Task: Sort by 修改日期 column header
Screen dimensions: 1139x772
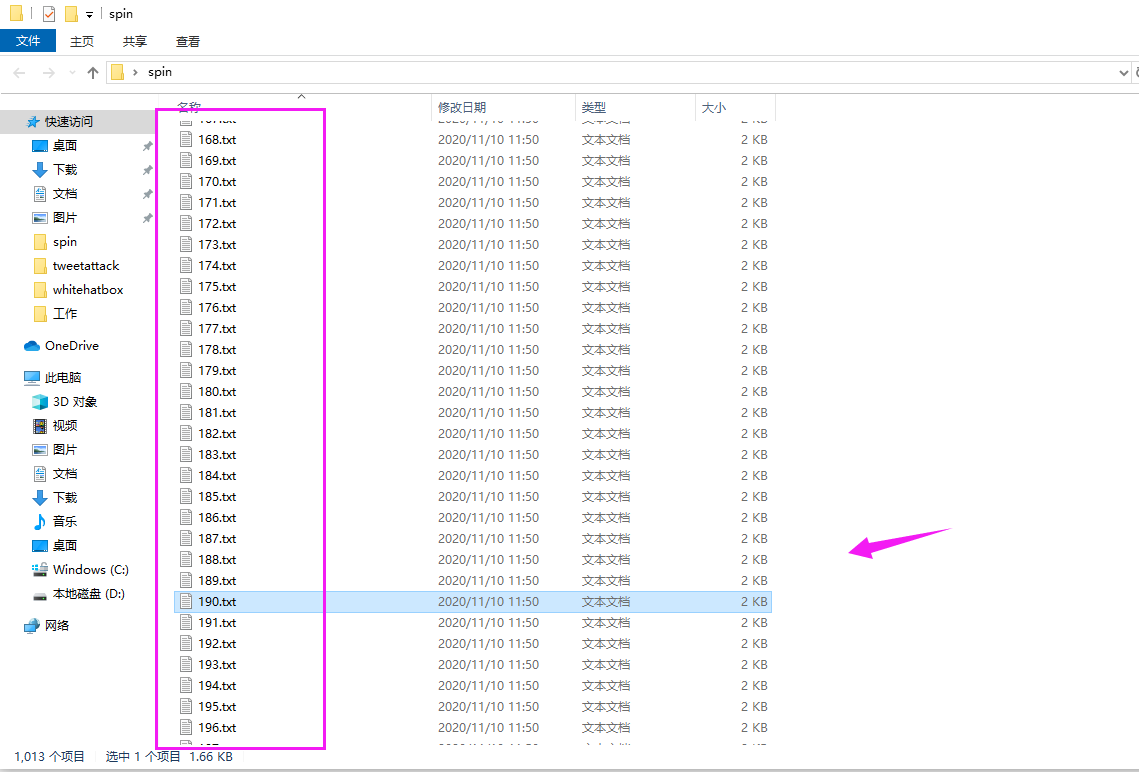Action: tap(462, 107)
